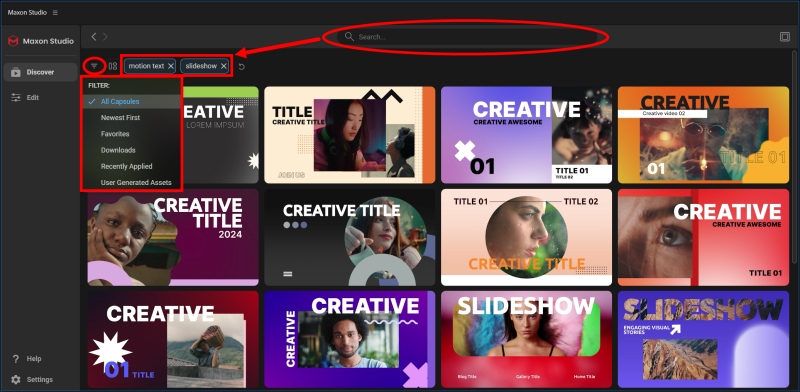
Task: Open the CREATIVE LOREM IMPSUM capsule behind the filter menu
Action: click(x=220, y=135)
